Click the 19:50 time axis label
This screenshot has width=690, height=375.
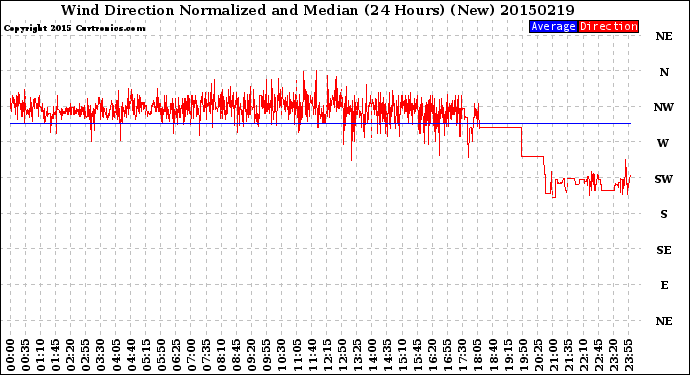pyautogui.click(x=523, y=355)
